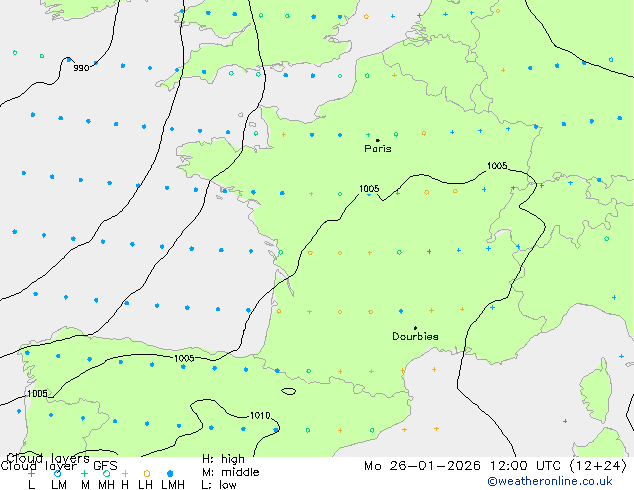Click the 'H: high' legend text

(223, 459)
